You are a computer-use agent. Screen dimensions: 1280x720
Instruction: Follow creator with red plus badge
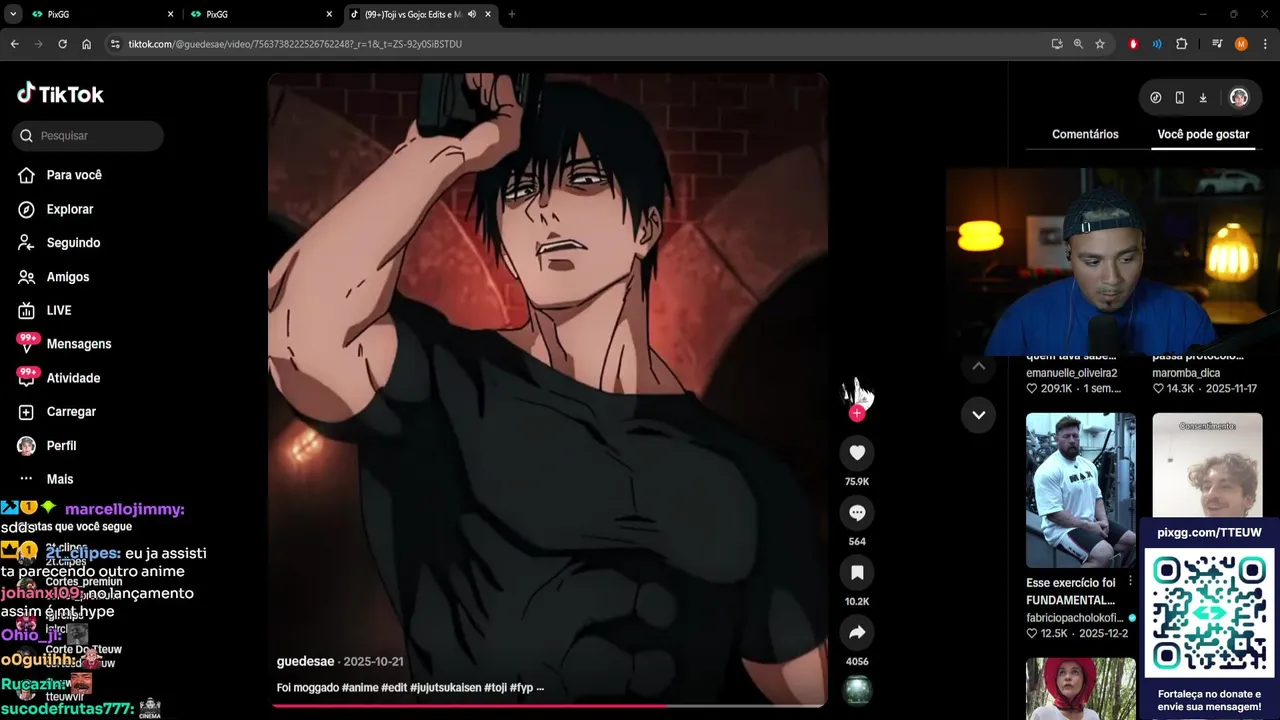(857, 413)
